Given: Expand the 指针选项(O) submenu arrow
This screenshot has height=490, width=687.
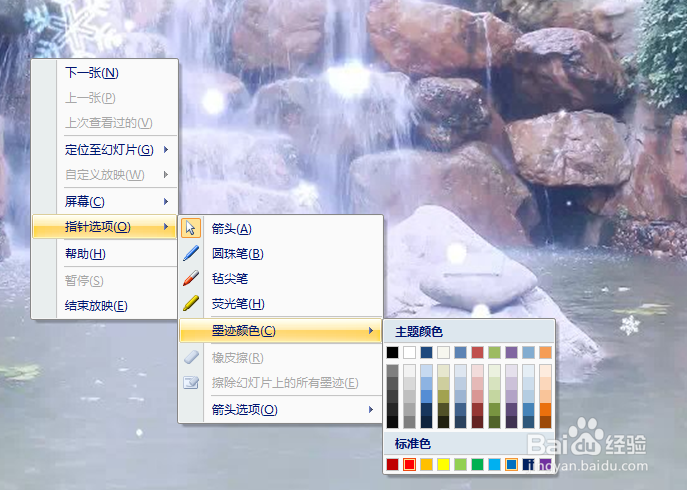Looking at the screenshot, I should click(166, 227).
